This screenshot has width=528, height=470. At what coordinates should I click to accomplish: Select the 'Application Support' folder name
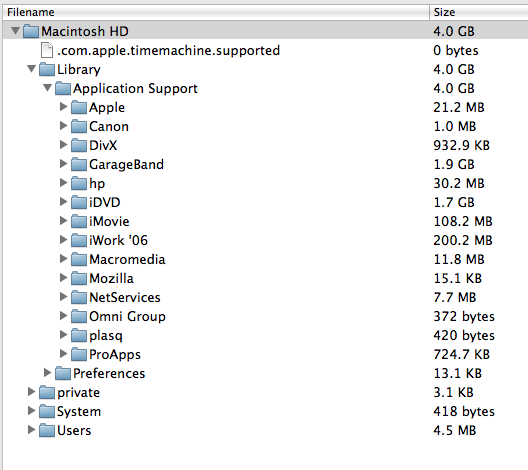(x=135, y=89)
